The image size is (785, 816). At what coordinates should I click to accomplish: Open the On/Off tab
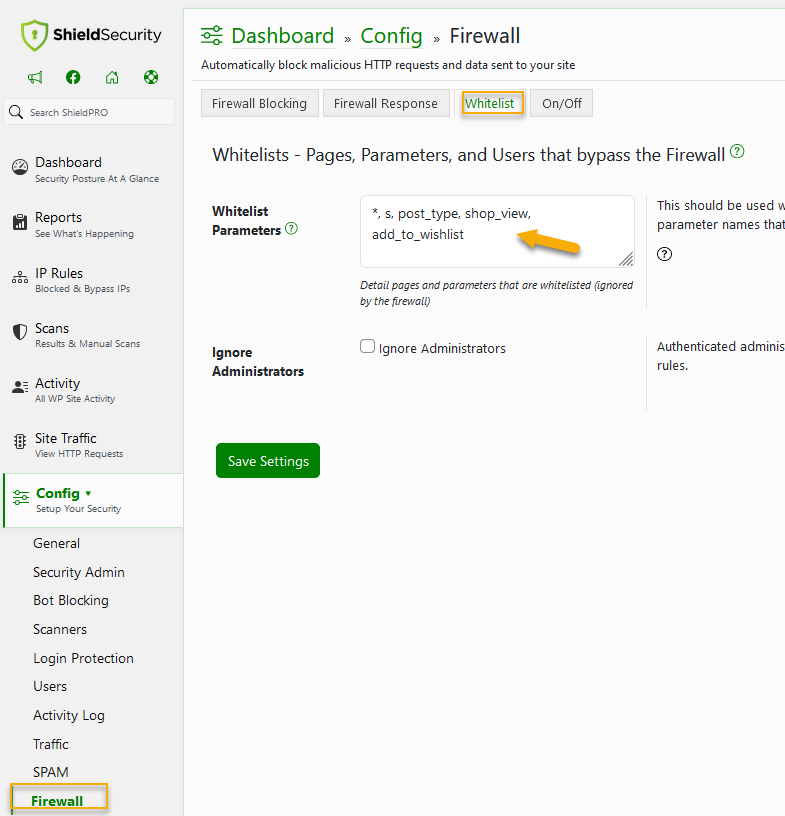click(561, 102)
